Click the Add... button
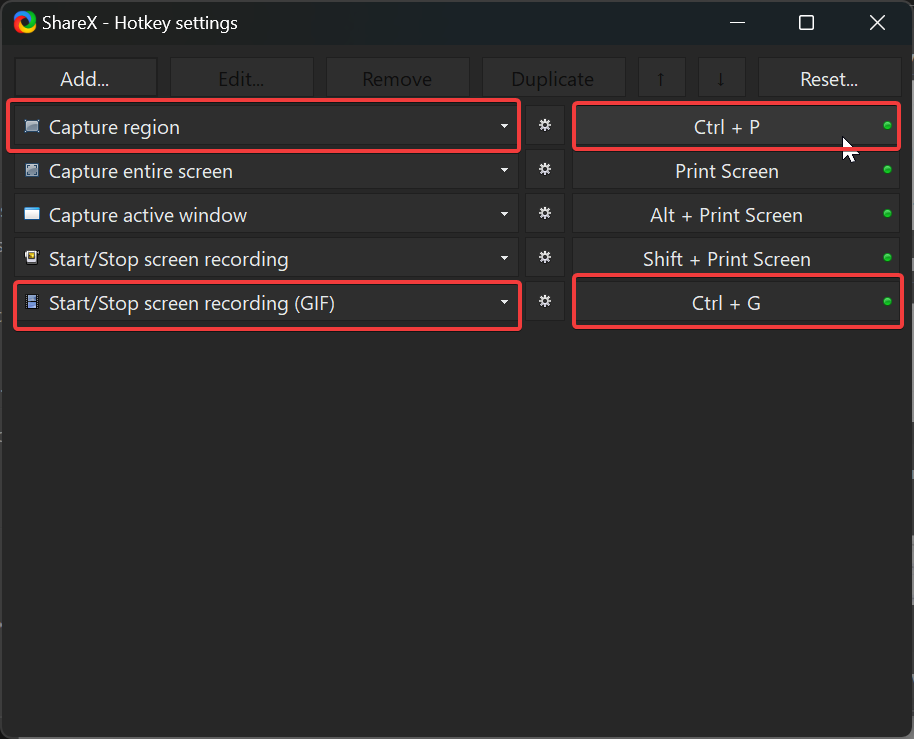 pyautogui.click(x=85, y=78)
